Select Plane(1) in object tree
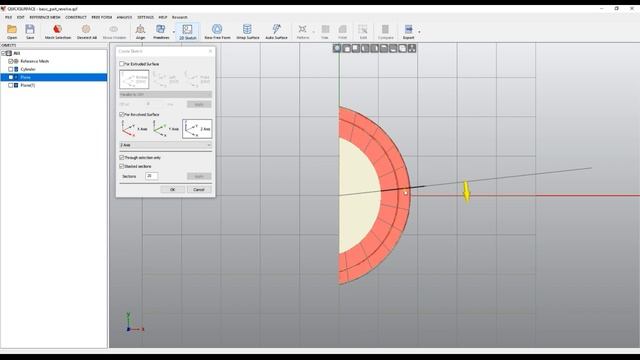The image size is (640, 360). [27, 85]
